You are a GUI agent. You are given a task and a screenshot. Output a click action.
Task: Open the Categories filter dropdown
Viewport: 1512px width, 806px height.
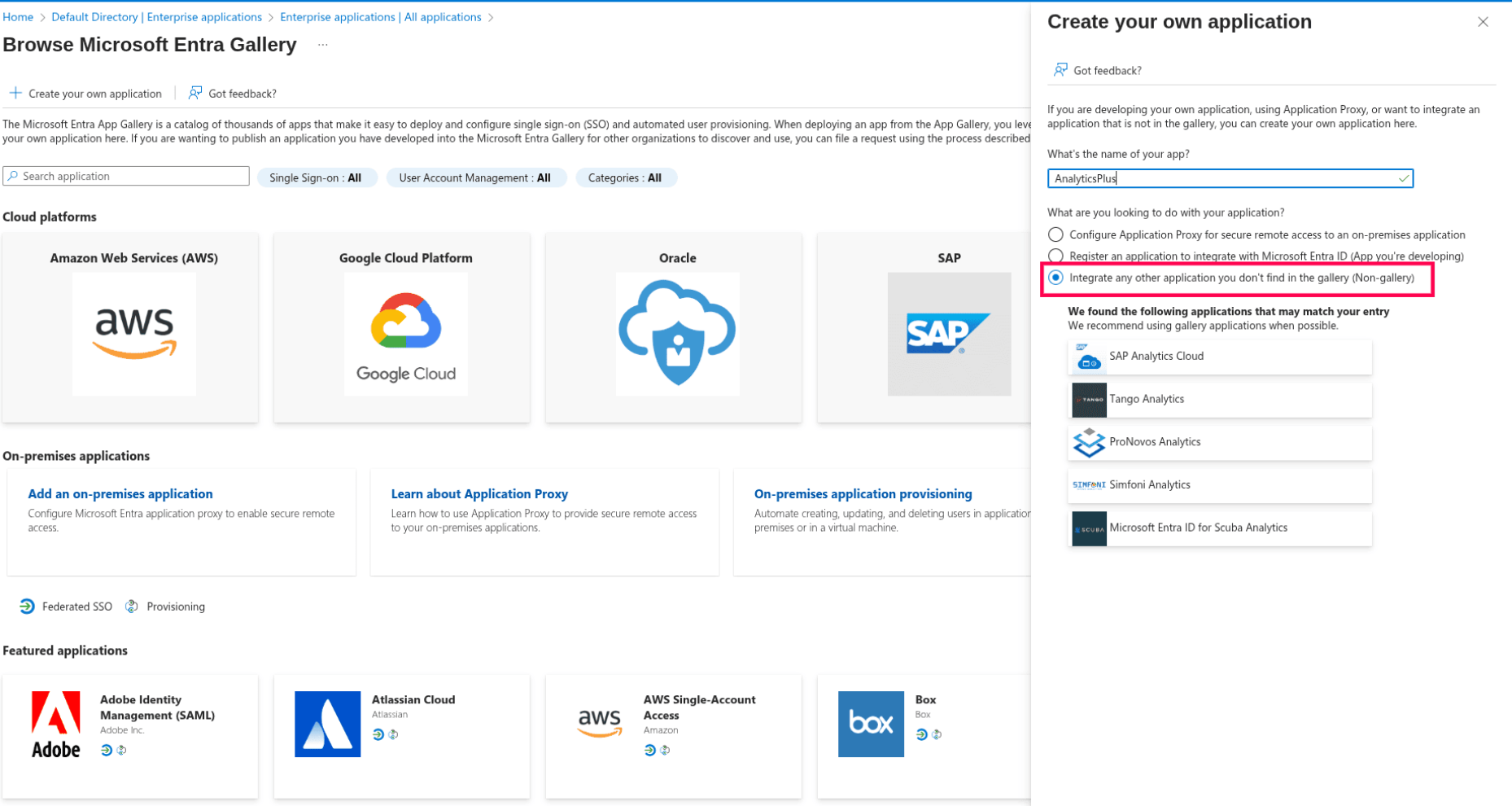click(x=625, y=177)
